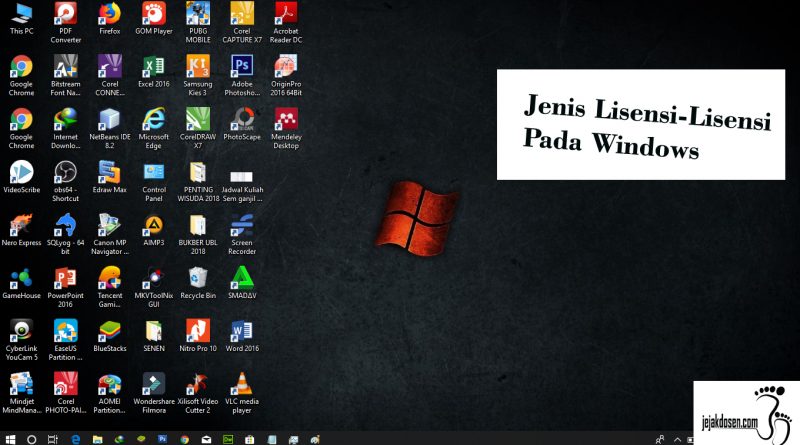
Task: Select the PUBG MOBILE shortcut
Action: tap(198, 22)
